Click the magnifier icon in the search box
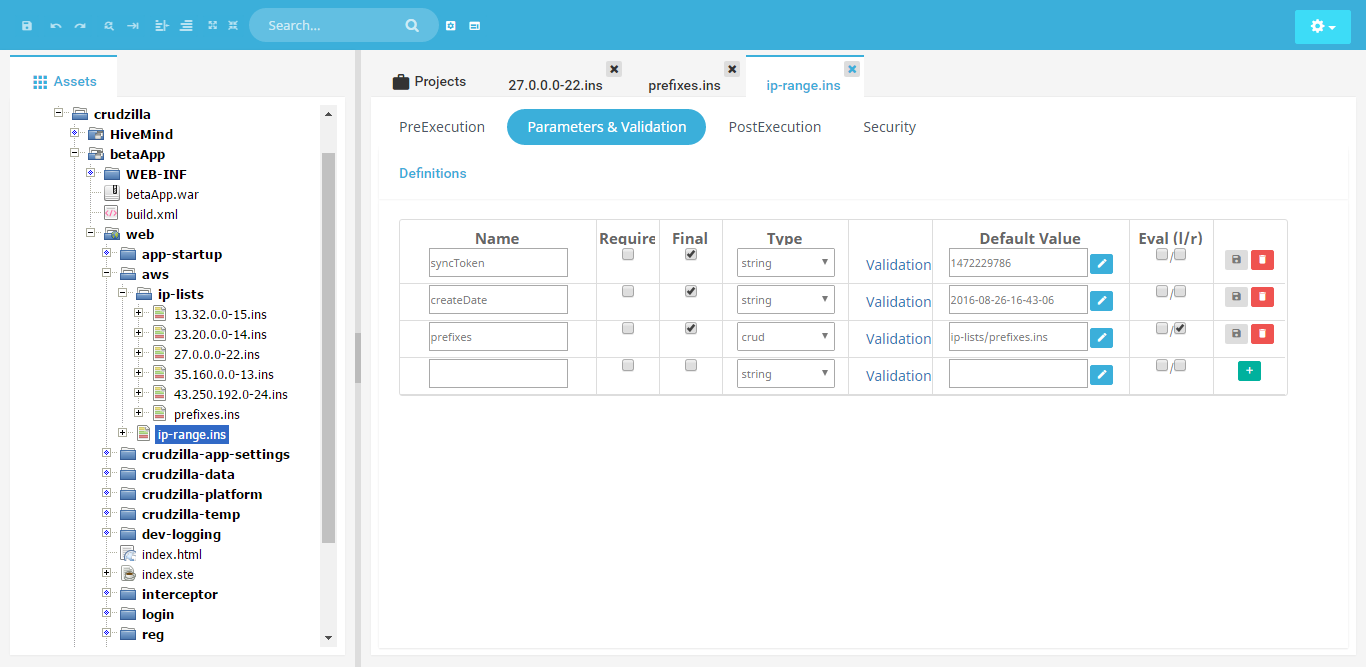 point(412,25)
